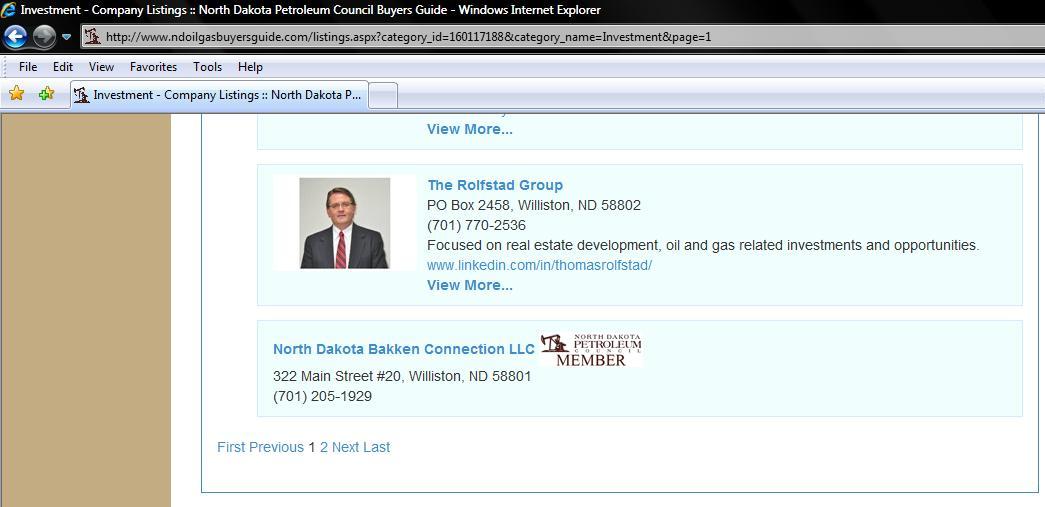Click Thomas Rolfstad's portrait photo
Viewport: 1045px width, 507px height.
click(x=345, y=223)
